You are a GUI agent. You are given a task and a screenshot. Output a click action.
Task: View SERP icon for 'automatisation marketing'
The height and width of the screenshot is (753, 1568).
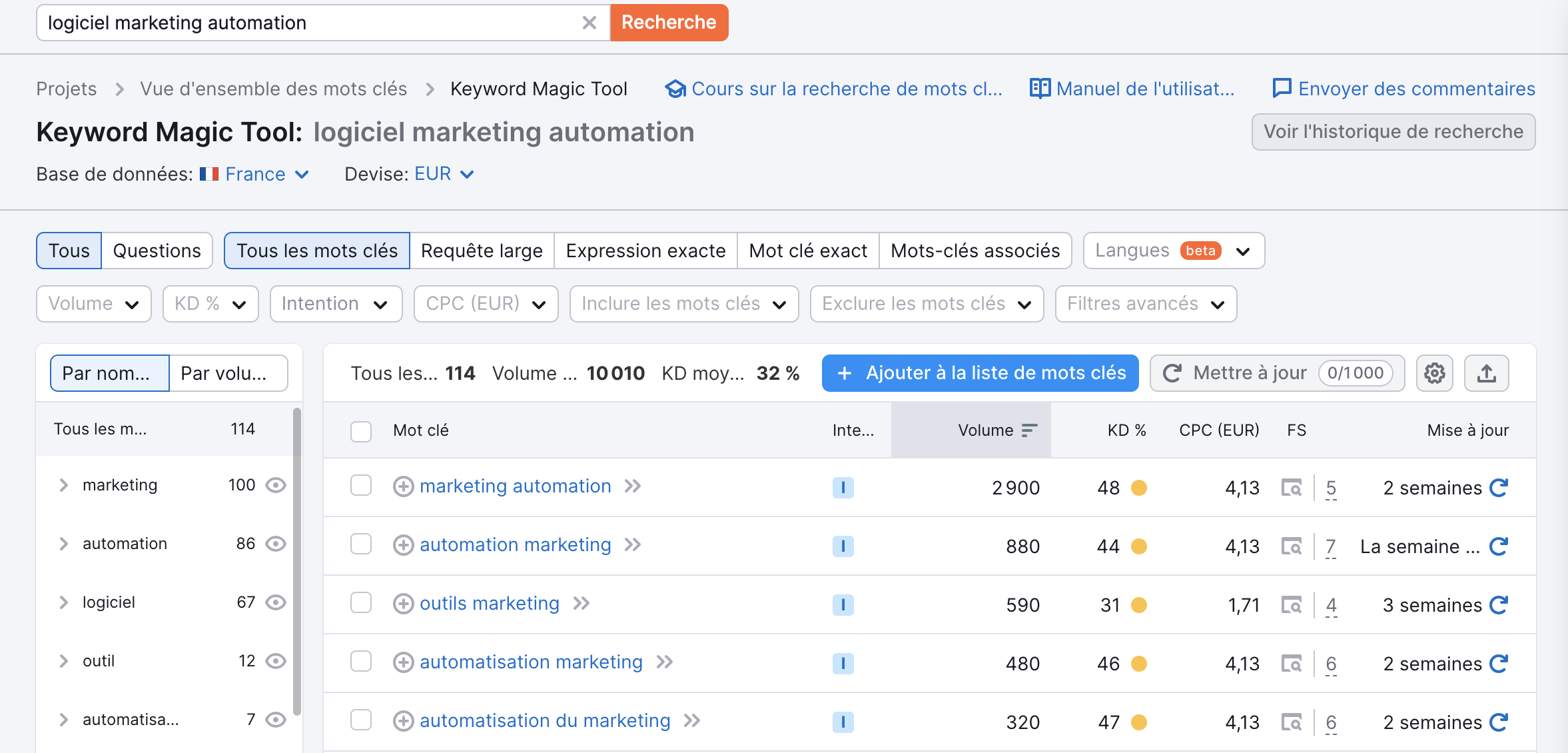click(1292, 664)
